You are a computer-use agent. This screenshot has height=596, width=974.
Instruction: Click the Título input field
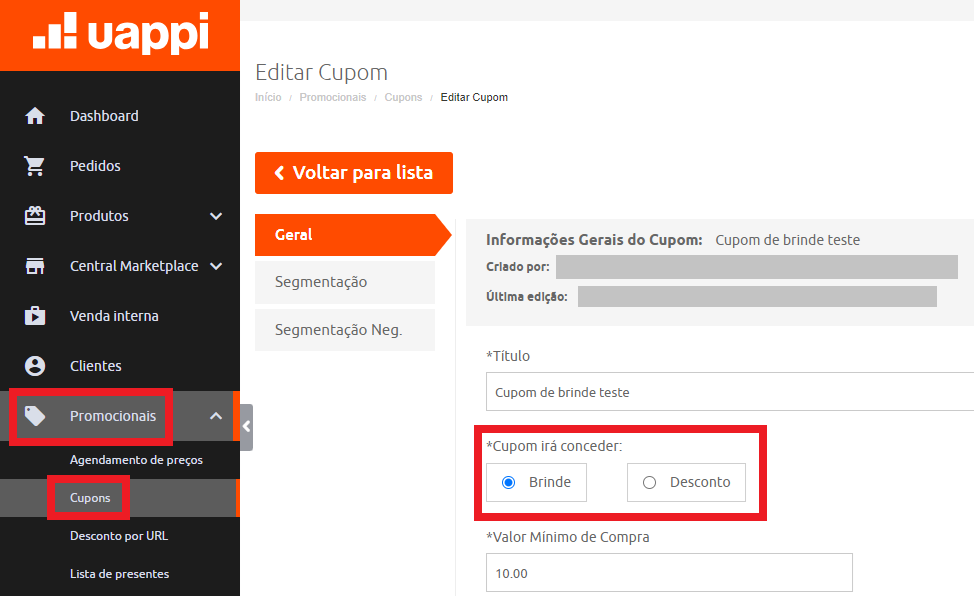730,392
